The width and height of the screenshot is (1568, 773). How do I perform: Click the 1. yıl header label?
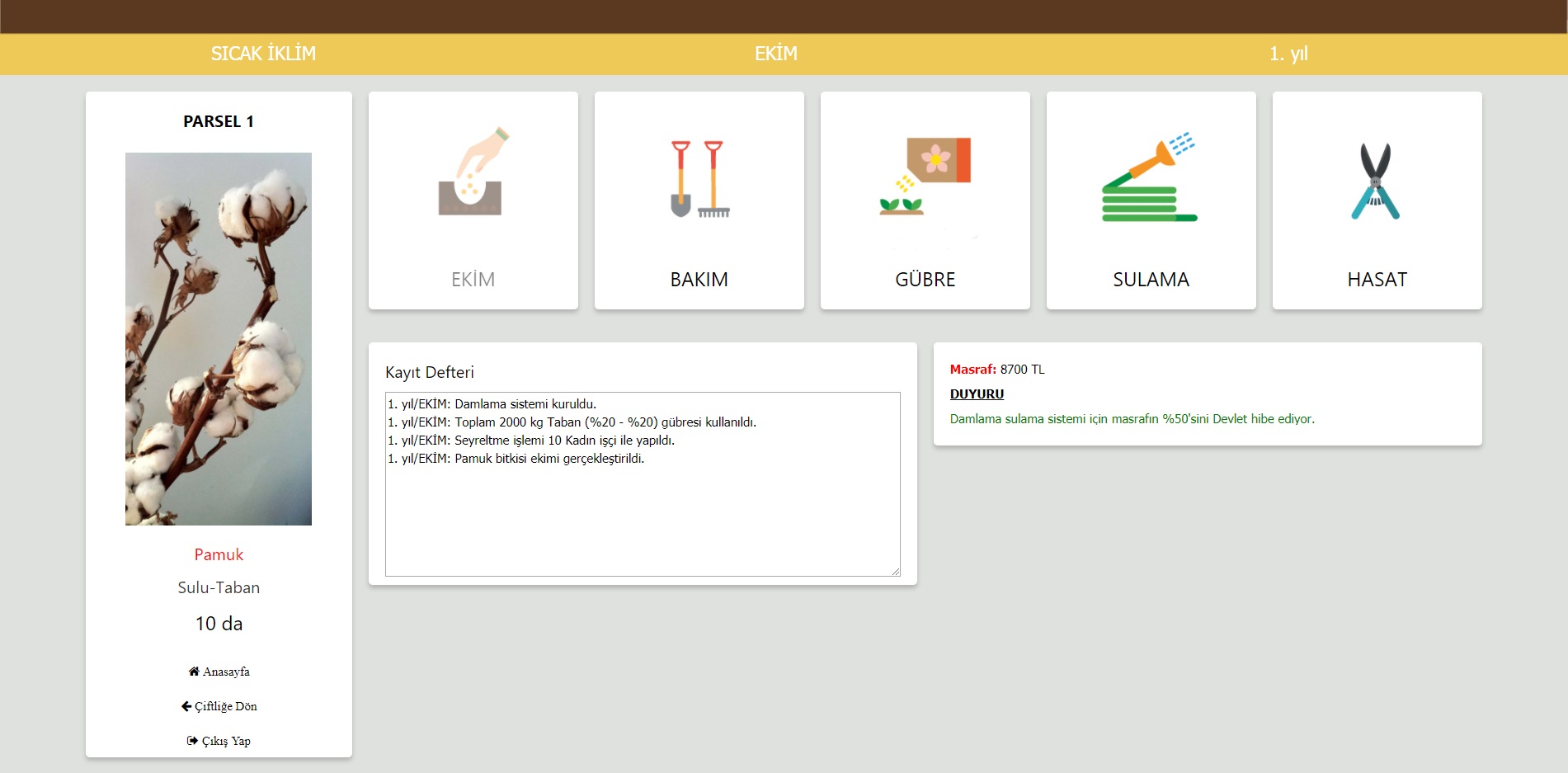[1288, 54]
